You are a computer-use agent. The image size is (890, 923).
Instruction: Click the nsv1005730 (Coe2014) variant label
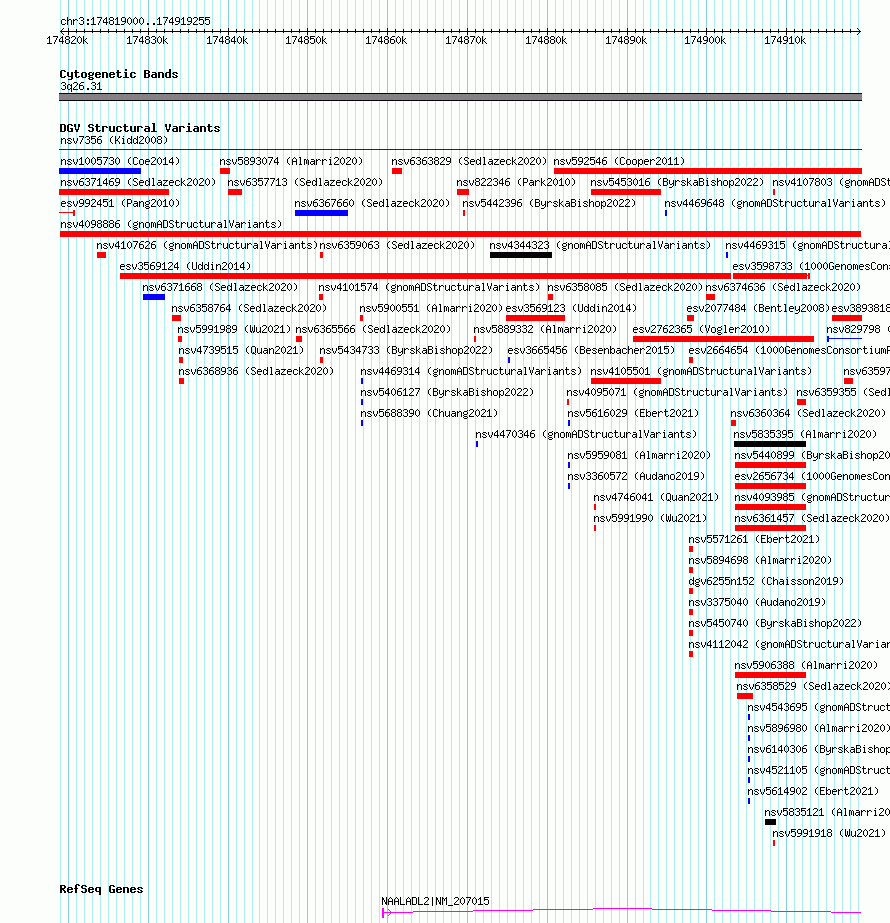(x=119, y=161)
